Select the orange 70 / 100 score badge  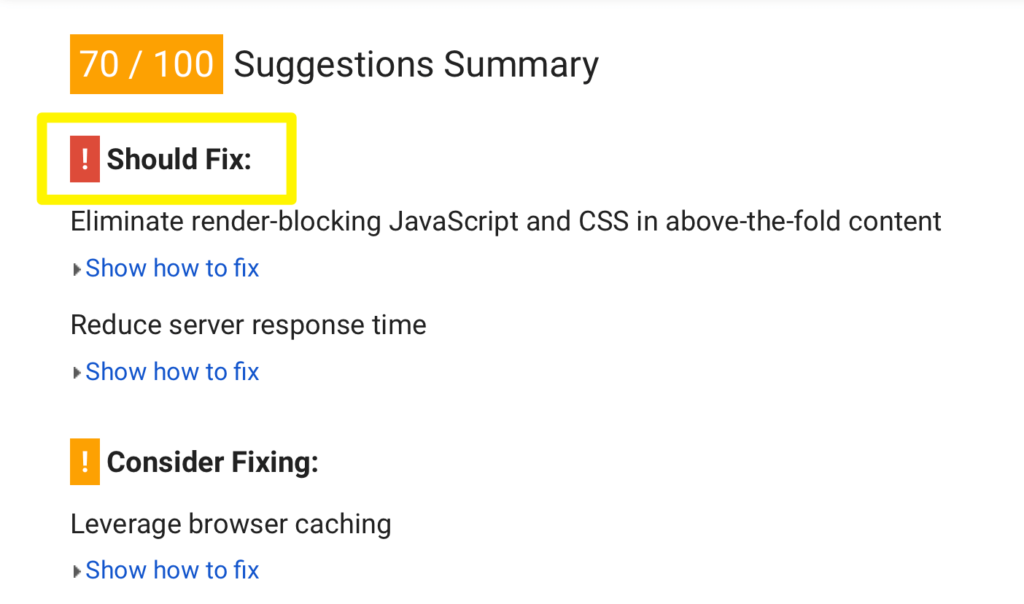click(x=146, y=64)
